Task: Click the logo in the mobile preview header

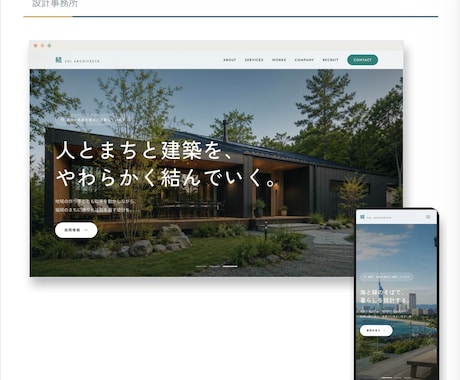Action: tap(375, 217)
